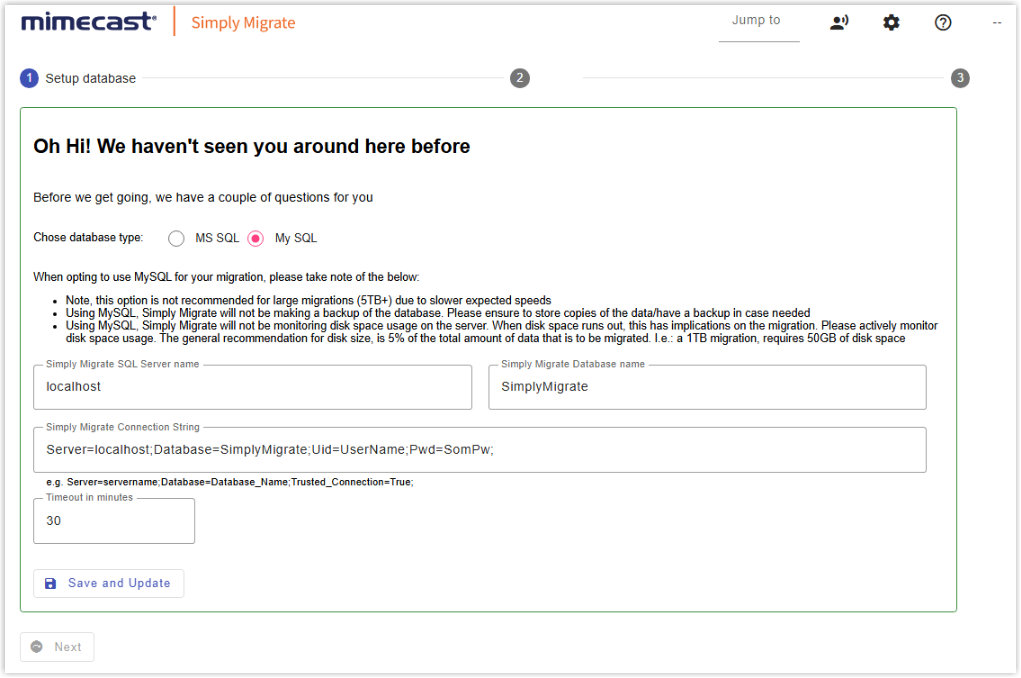Open the help question mark icon
1021x678 pixels.
tap(943, 23)
